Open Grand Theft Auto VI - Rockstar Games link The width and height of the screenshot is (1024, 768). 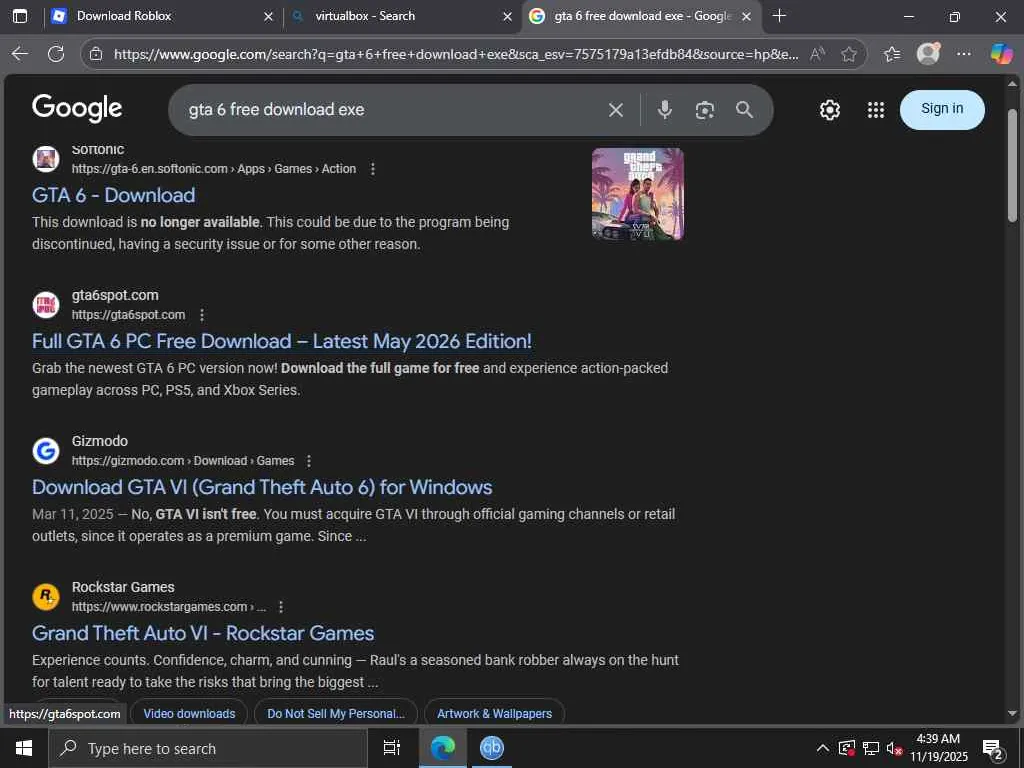tap(203, 633)
